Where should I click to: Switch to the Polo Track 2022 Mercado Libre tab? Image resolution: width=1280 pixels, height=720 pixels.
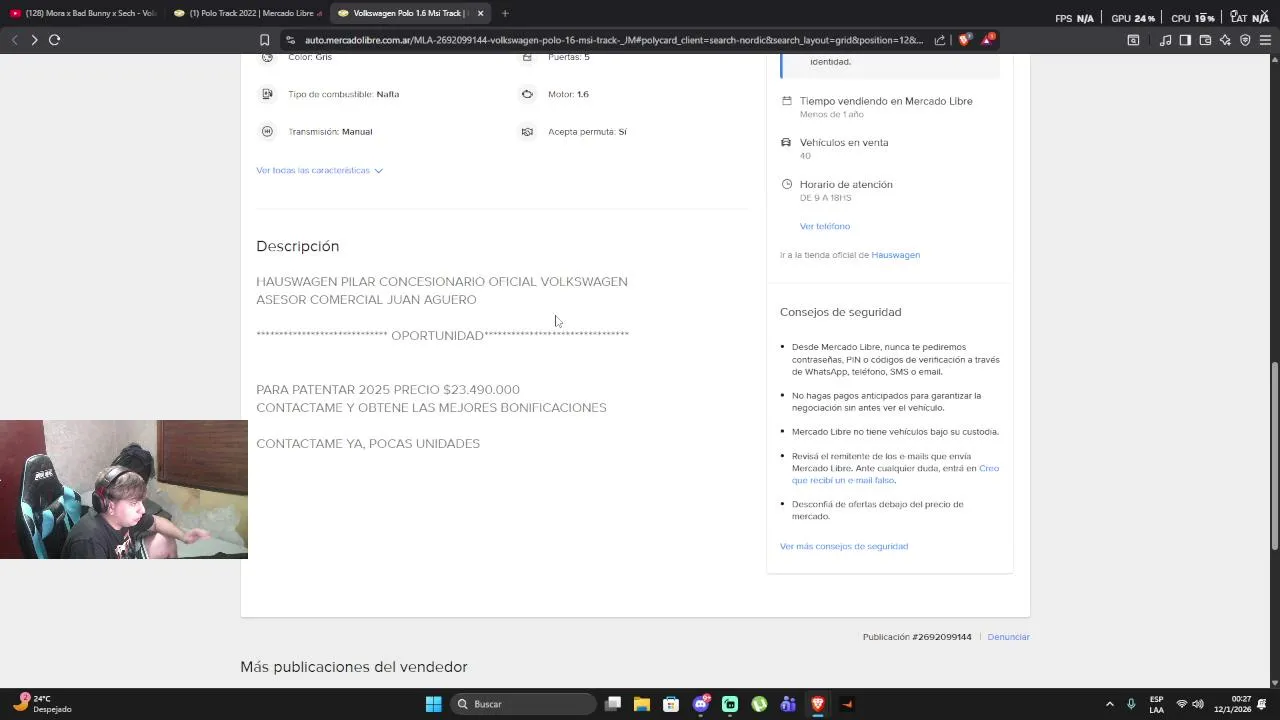point(248,13)
